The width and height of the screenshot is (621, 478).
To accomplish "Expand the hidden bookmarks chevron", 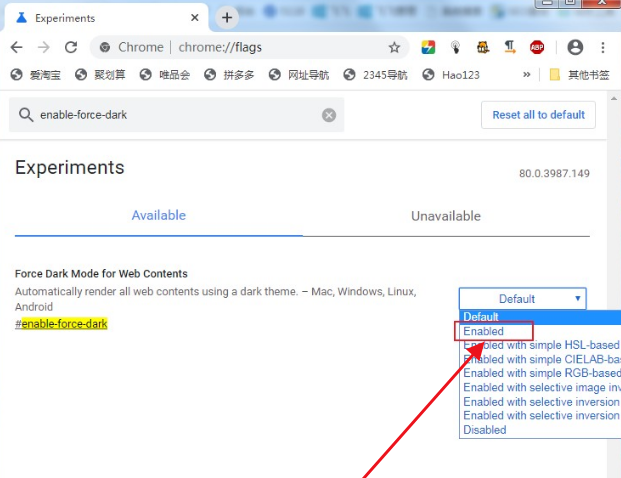I will click(x=526, y=74).
